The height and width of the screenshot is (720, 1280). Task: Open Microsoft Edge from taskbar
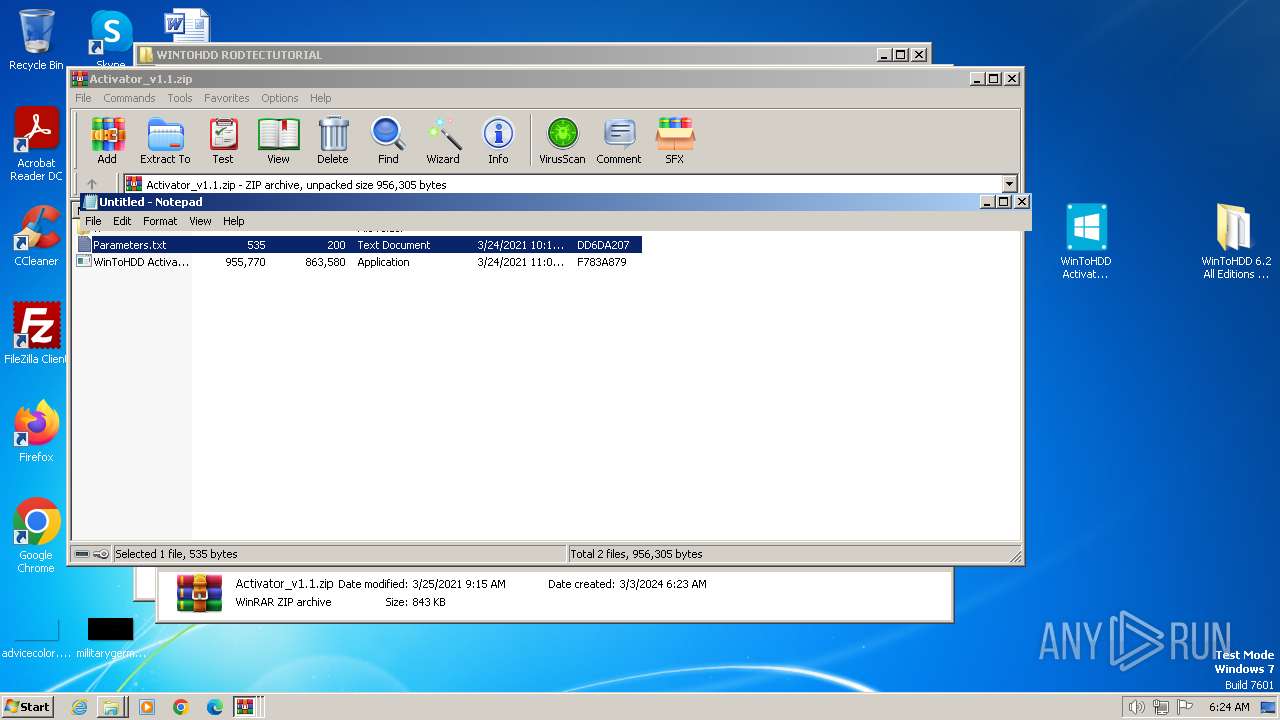[215, 707]
